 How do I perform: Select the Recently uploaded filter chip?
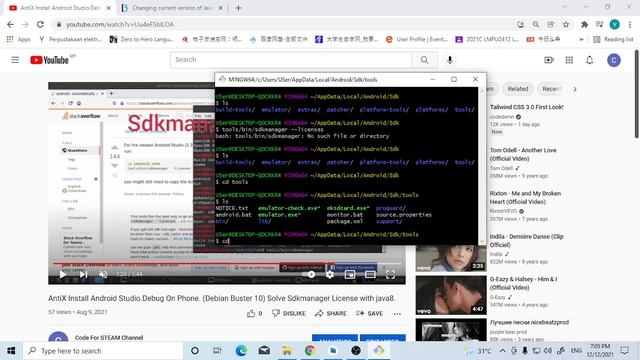(x=551, y=89)
